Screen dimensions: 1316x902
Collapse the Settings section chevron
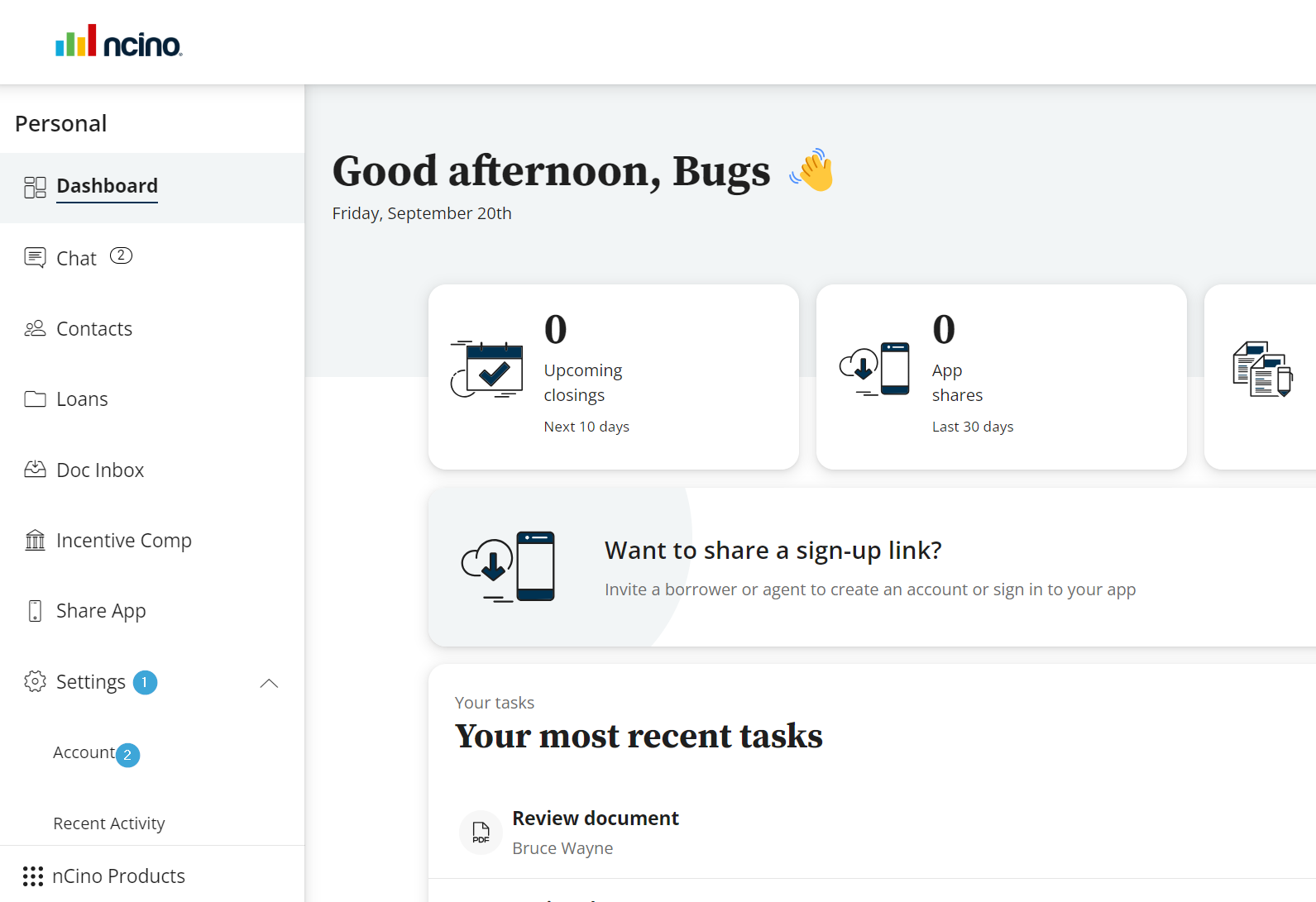[269, 683]
